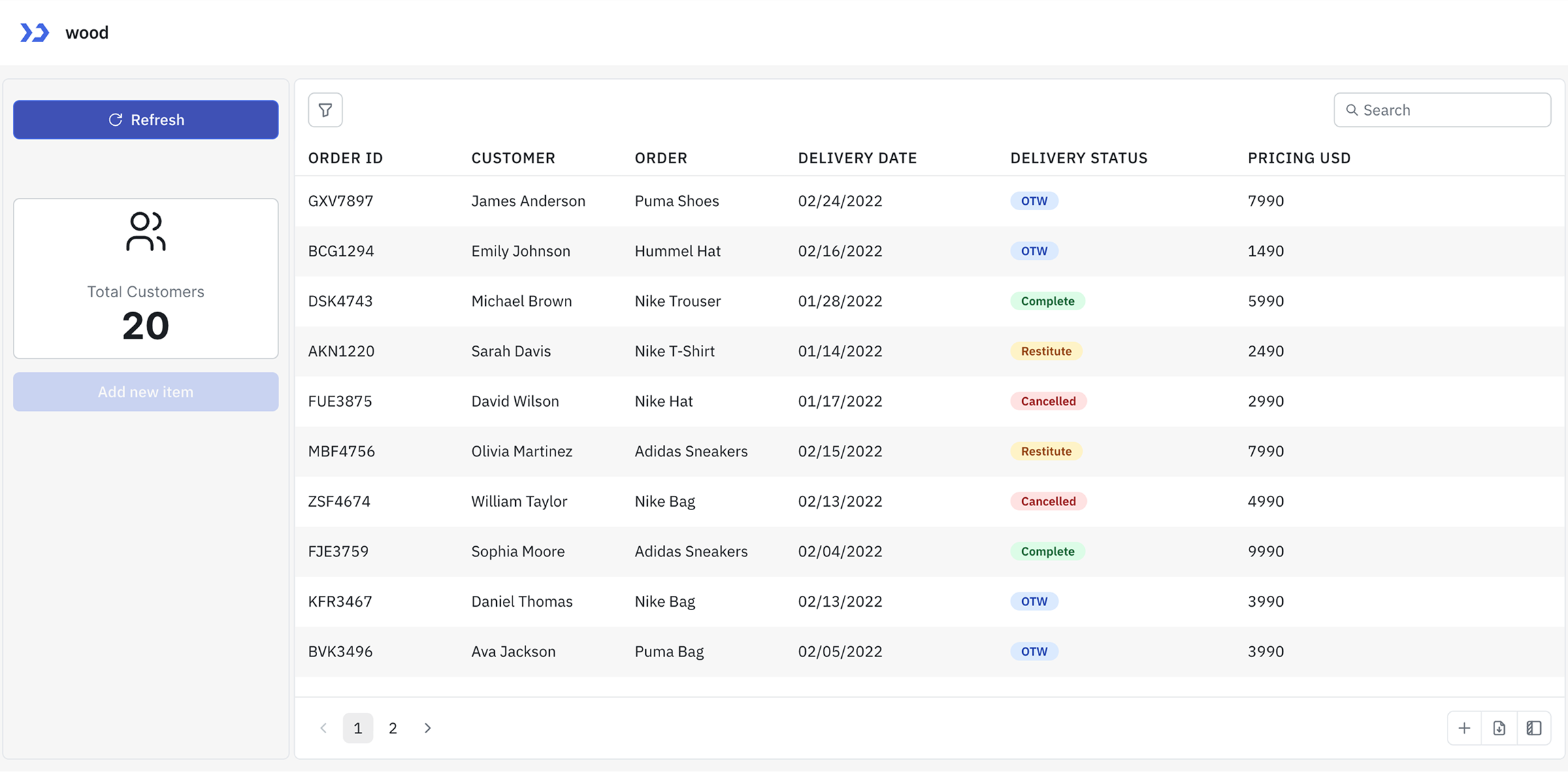Open the ORDER ID column header

345,157
